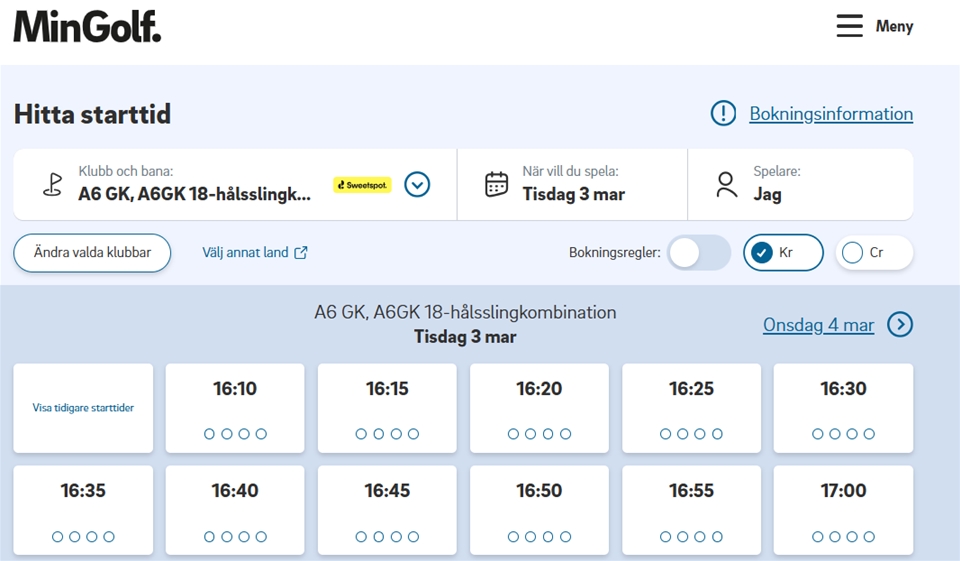Open the Bokningsinformation link
The width and height of the screenshot is (960, 561).
[830, 114]
